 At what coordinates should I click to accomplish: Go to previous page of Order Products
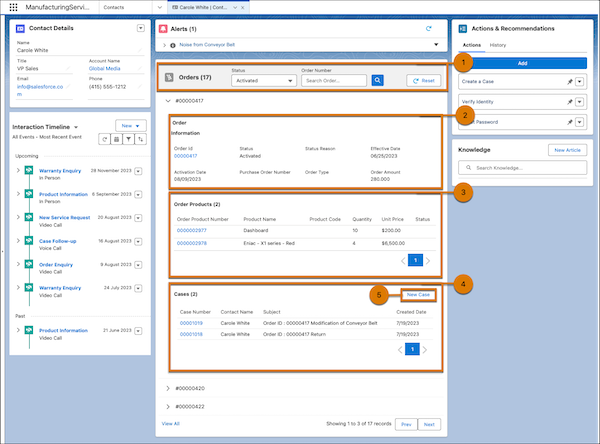403,261
